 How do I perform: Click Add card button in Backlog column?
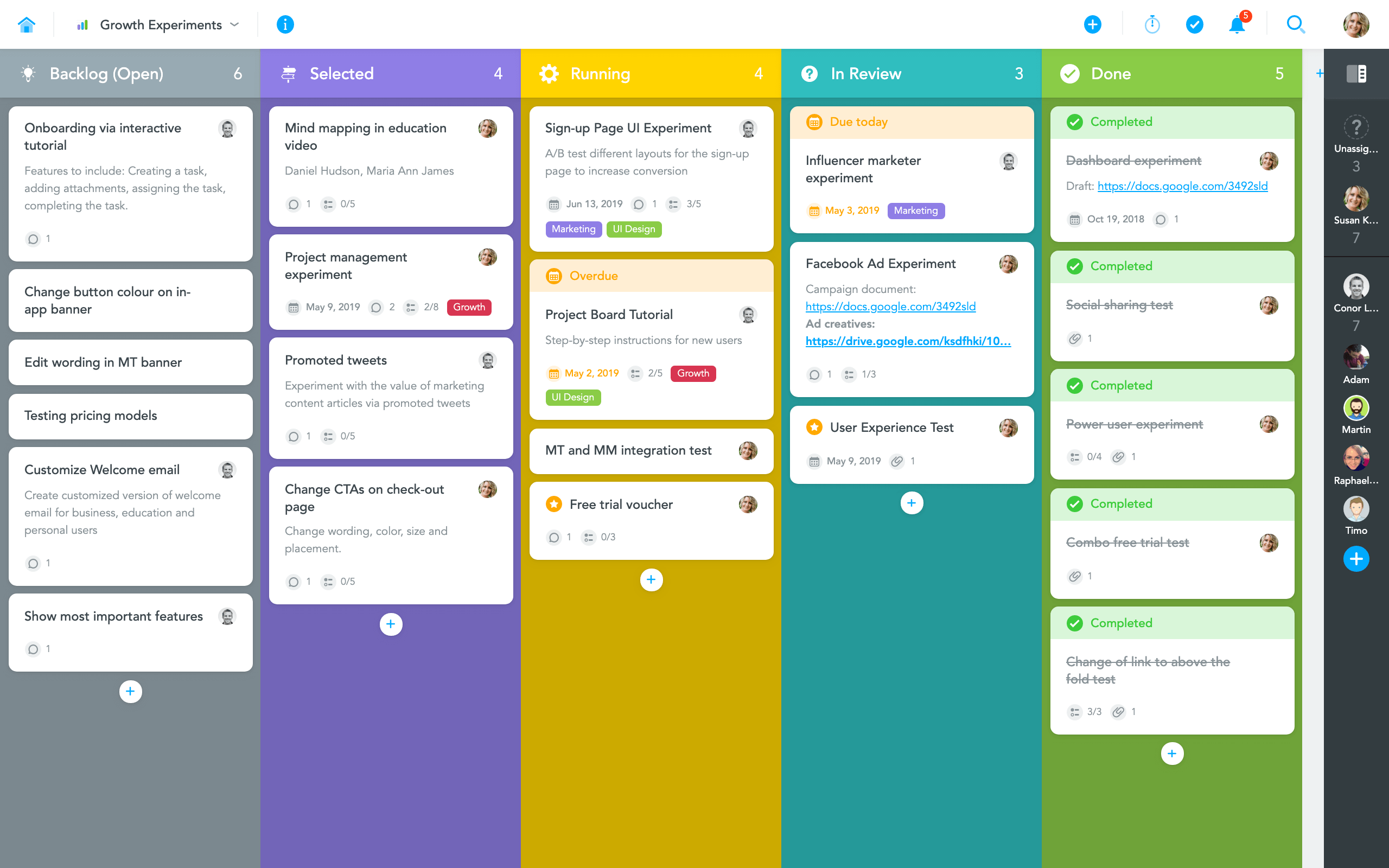[131, 691]
